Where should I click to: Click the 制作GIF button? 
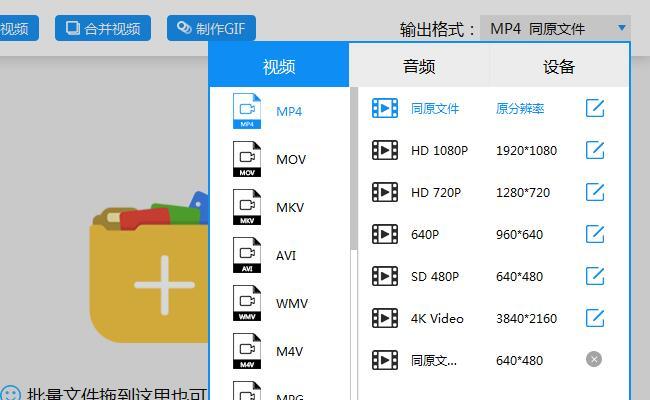pyautogui.click(x=211, y=28)
